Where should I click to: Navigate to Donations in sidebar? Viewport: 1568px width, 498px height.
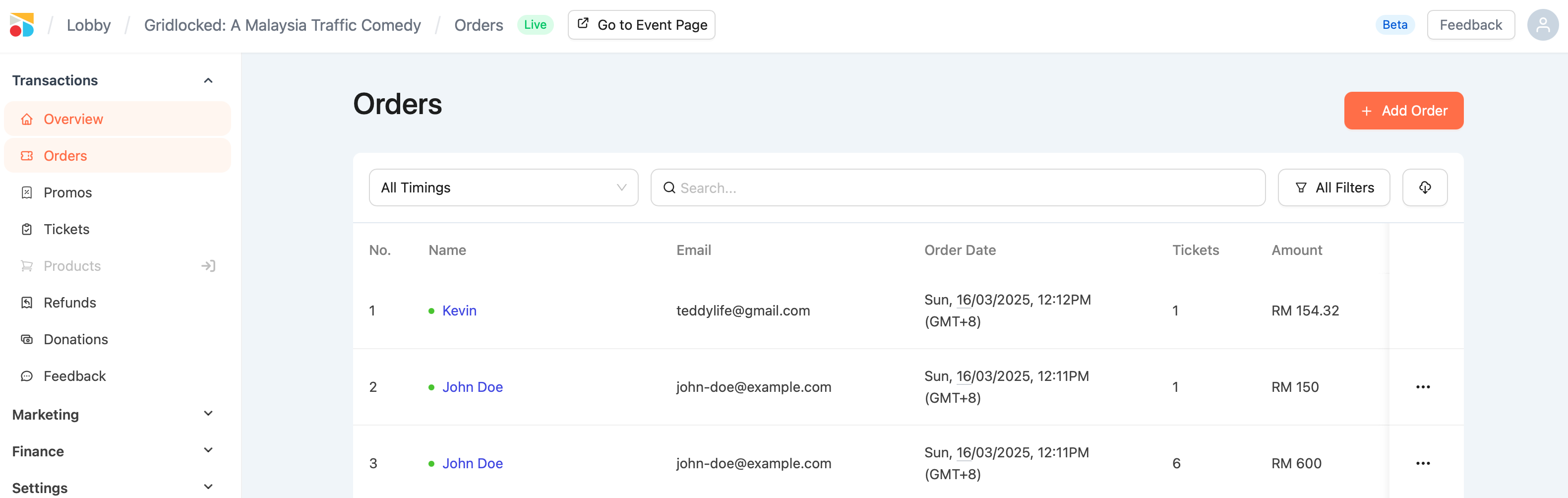75,340
